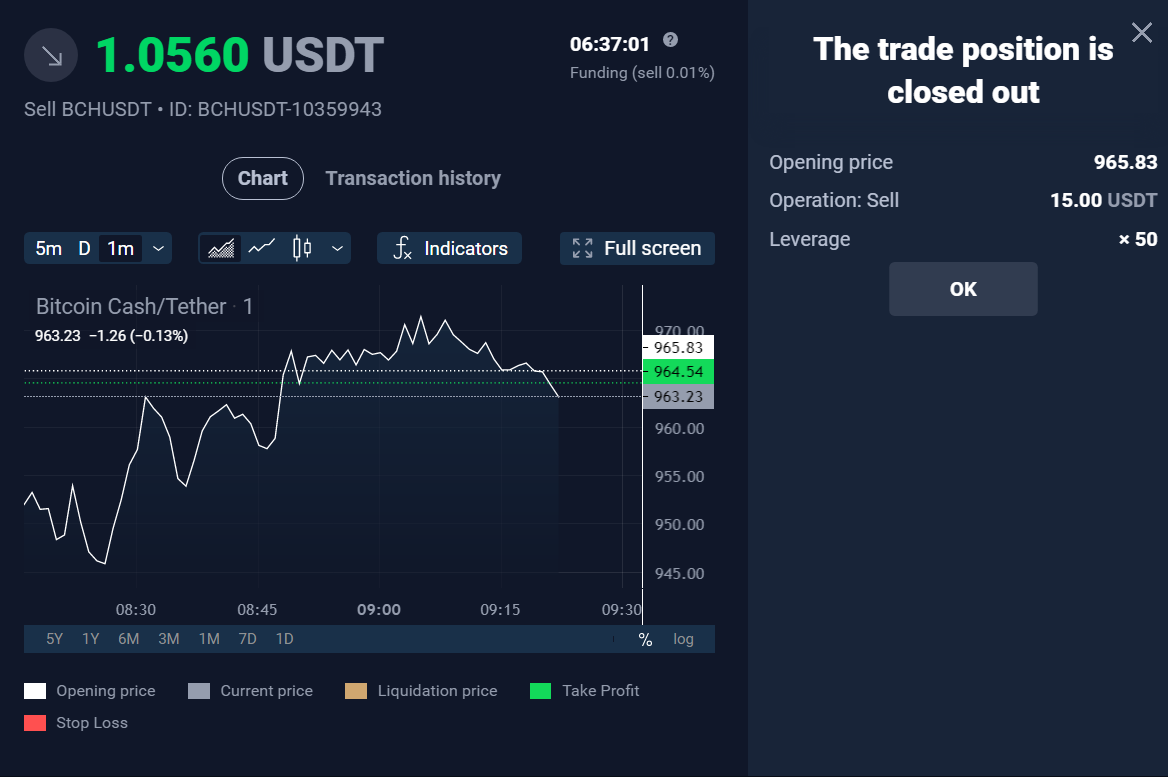The width and height of the screenshot is (1168, 777).
Task: Select the 5m time interval
Action: pyautogui.click(x=48, y=248)
